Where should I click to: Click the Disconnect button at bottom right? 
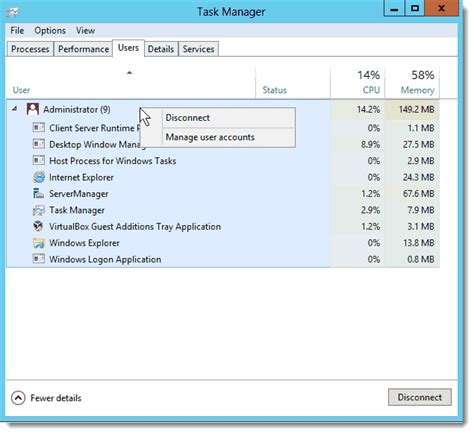click(x=420, y=397)
